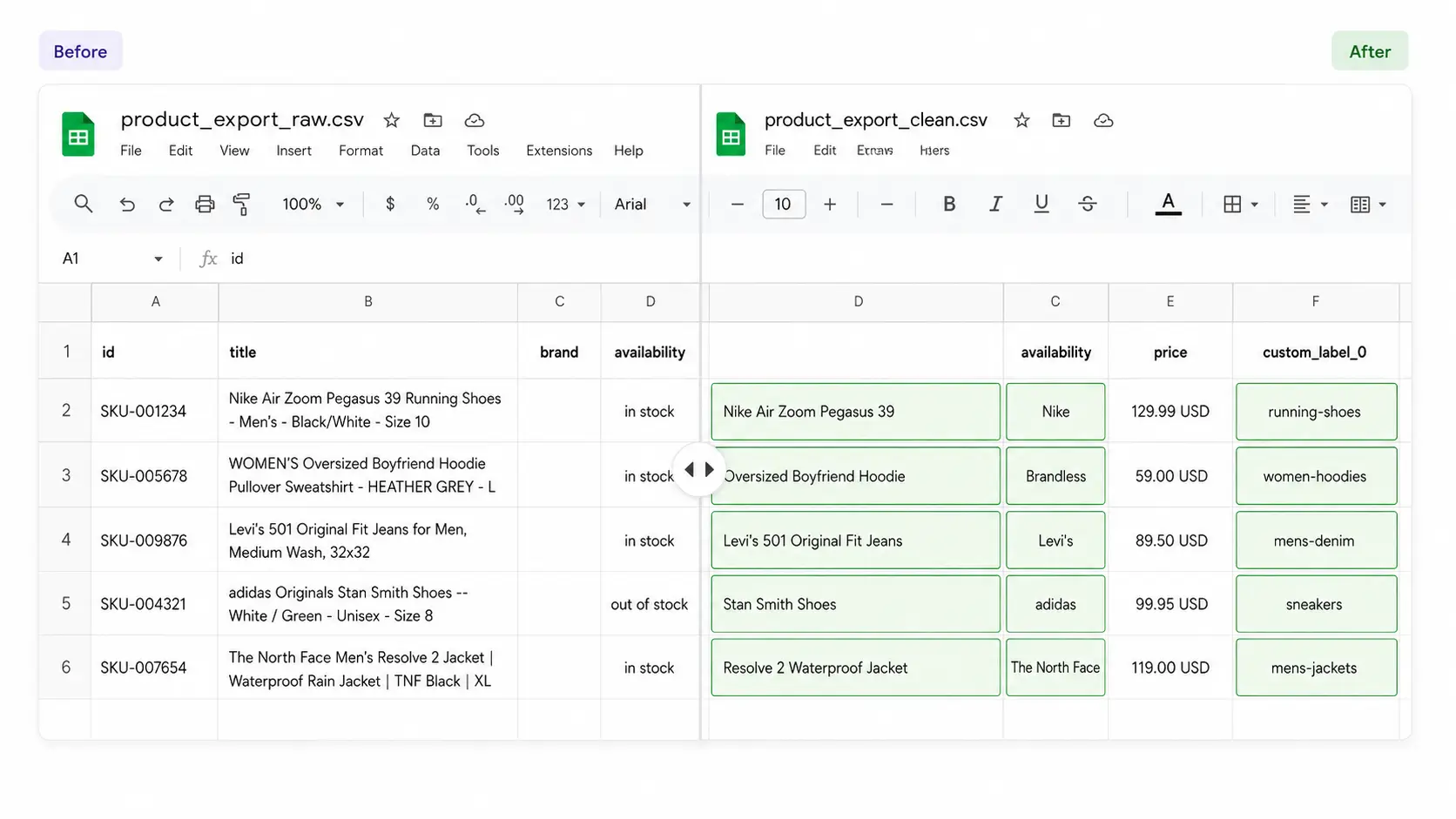Viewport: 1456px width, 819px height.
Task: Click the Before label button
Action: tap(80, 51)
